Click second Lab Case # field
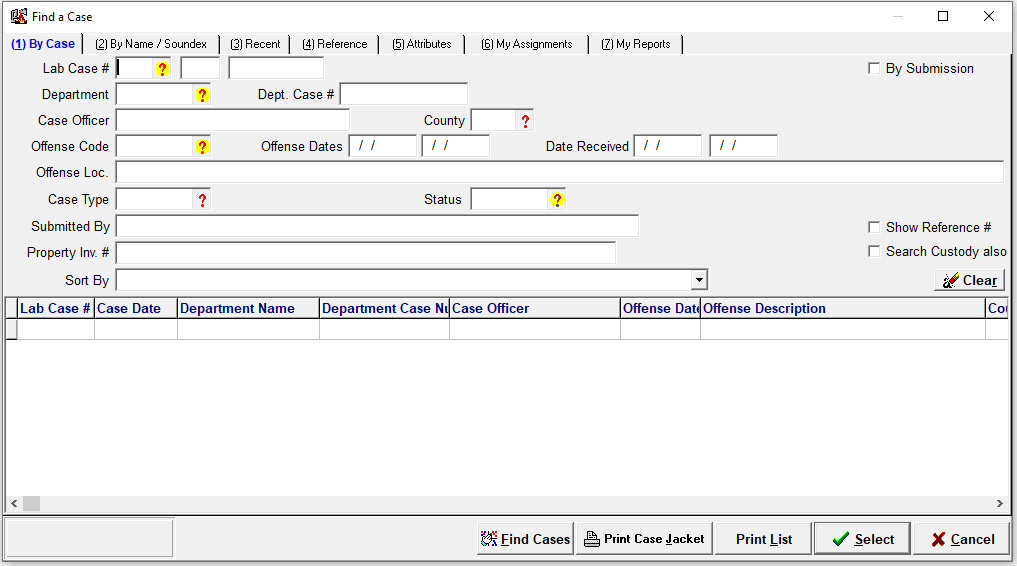The height and width of the screenshot is (566, 1017). (200, 68)
